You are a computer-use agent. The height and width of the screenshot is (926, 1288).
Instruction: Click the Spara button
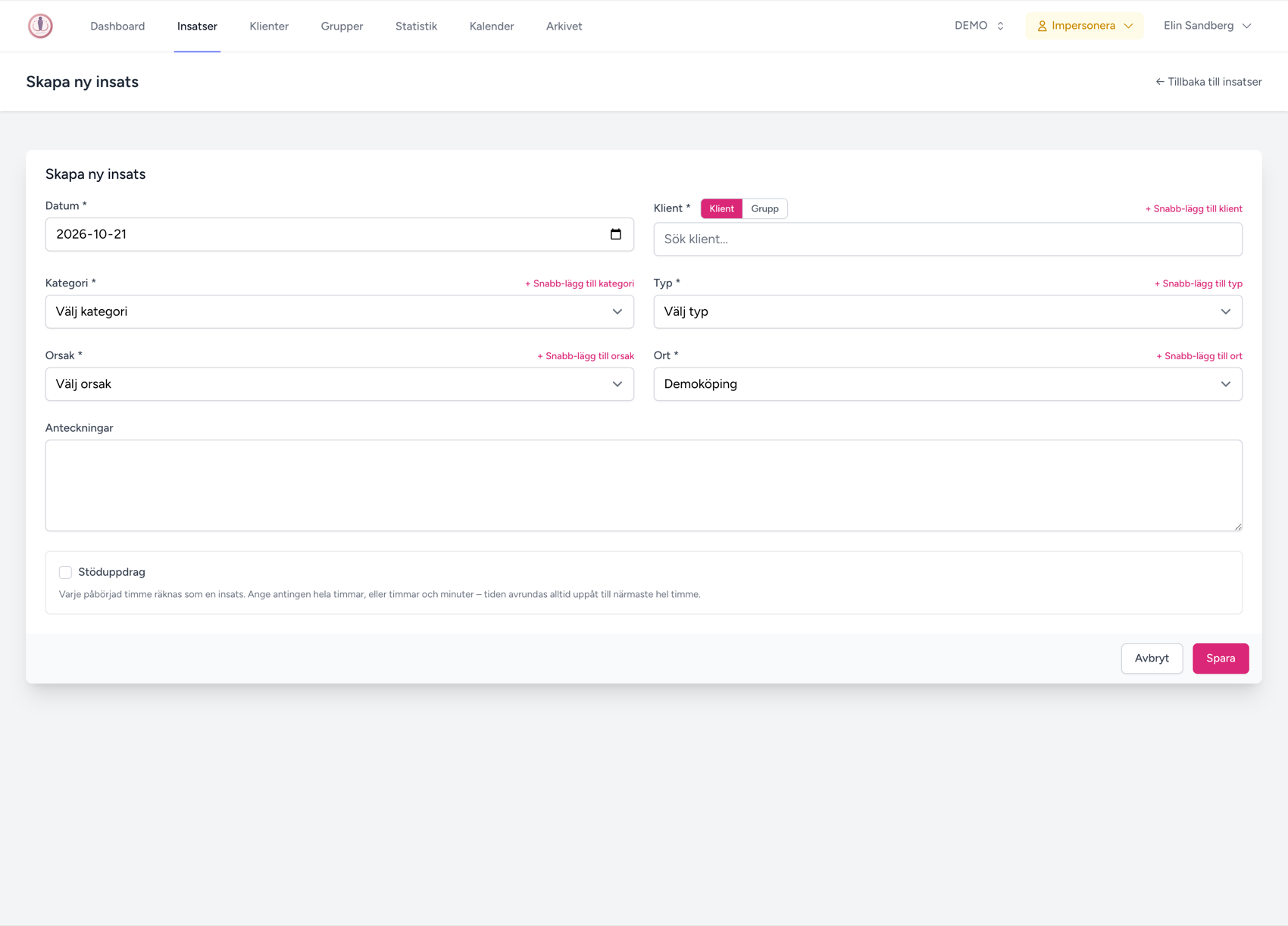pos(1221,659)
